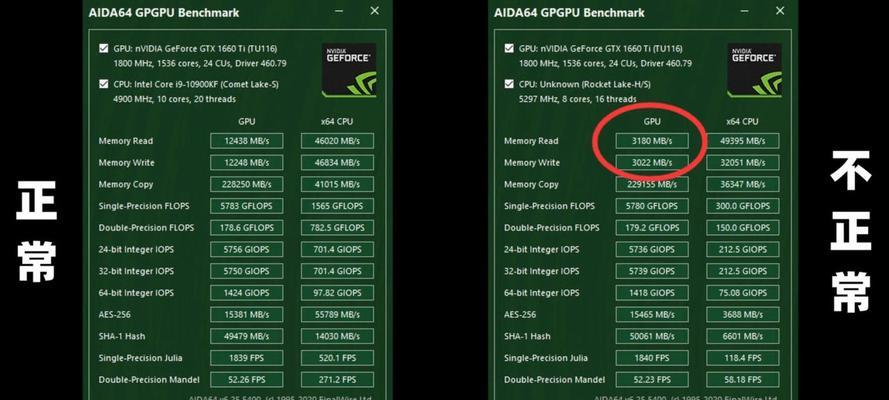Select the 52.23 FPS Mandel value
The width and height of the screenshot is (889, 400).
652,380
